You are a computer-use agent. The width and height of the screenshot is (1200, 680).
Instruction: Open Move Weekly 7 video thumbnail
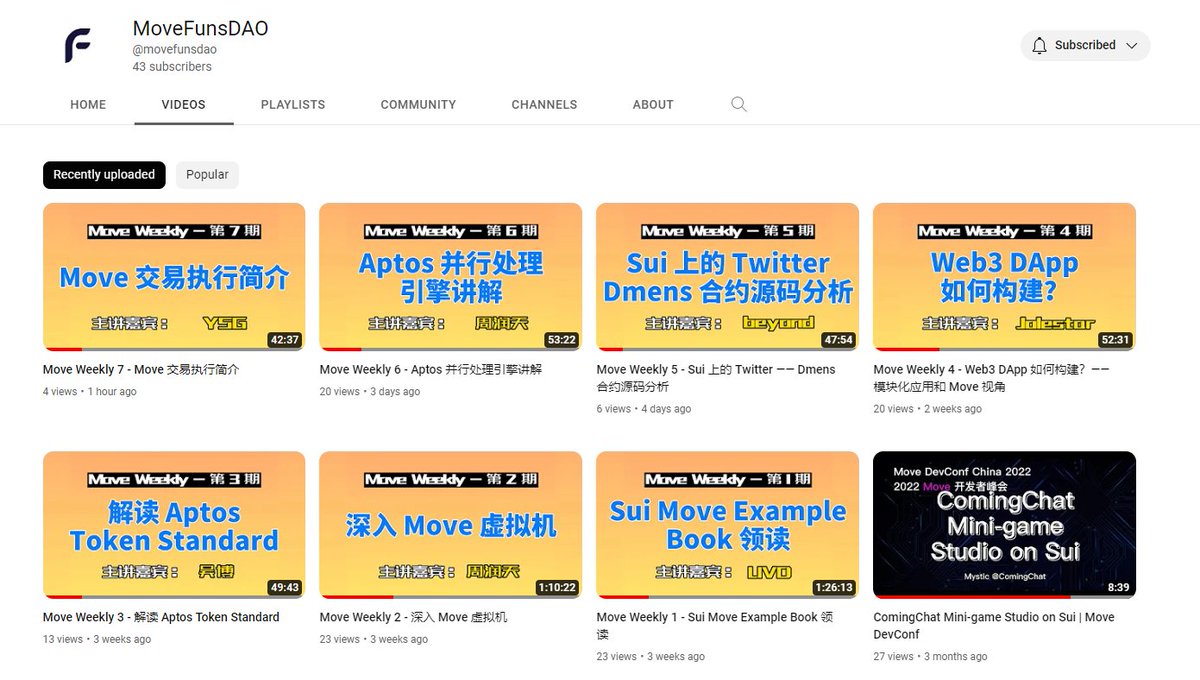tap(174, 277)
